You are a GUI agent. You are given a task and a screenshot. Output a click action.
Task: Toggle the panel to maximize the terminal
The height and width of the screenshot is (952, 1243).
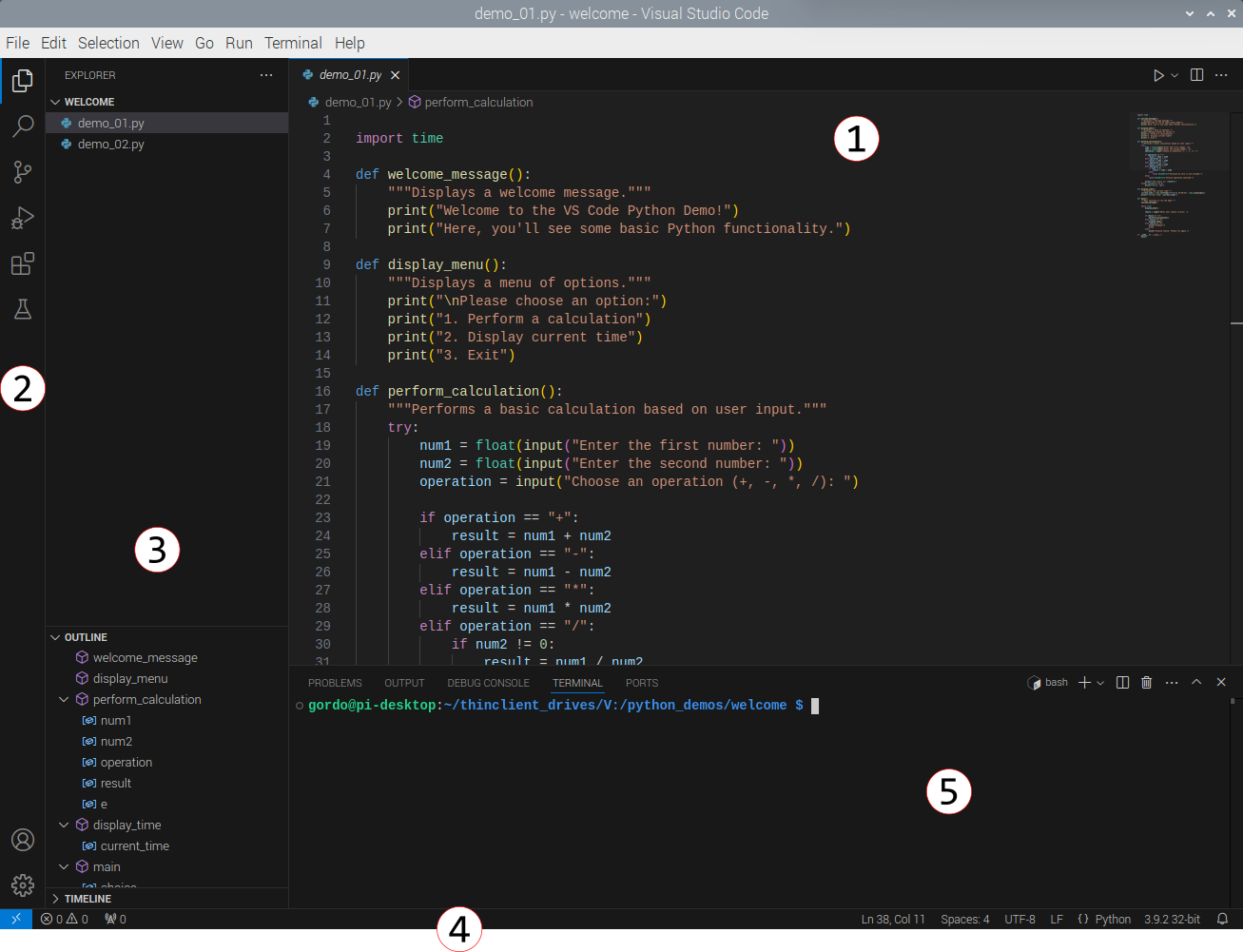coord(1196,682)
